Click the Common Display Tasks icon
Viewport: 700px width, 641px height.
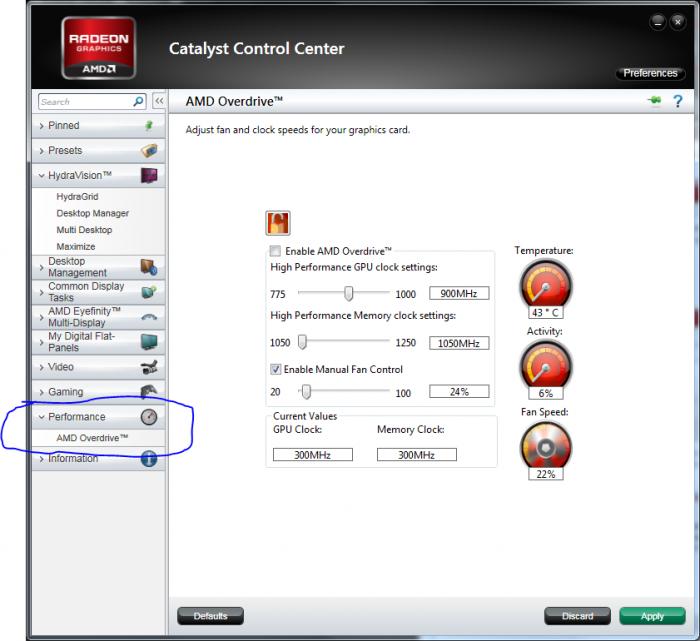(x=149, y=292)
